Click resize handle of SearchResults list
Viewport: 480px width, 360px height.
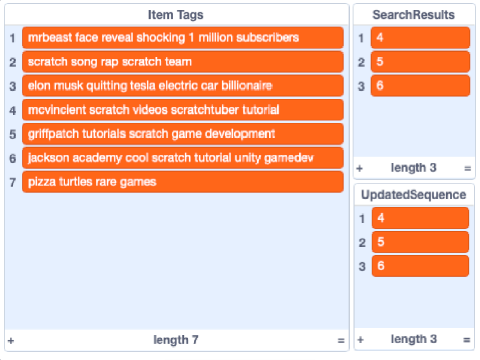[468, 168]
